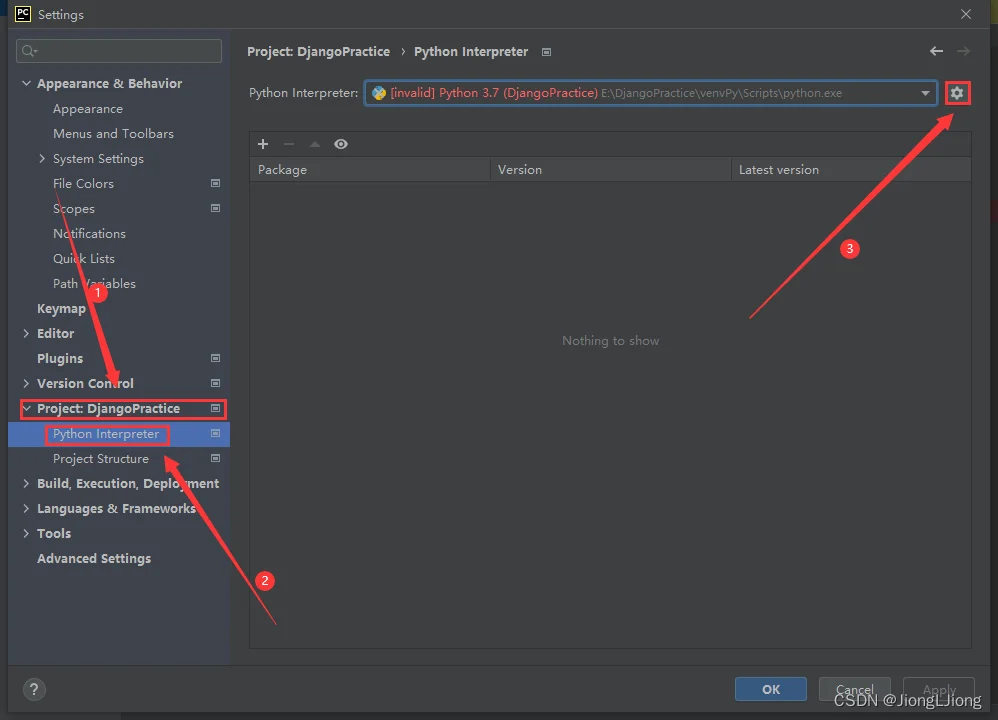Image resolution: width=998 pixels, height=720 pixels.
Task: Select Project Structure page
Action: 101,458
